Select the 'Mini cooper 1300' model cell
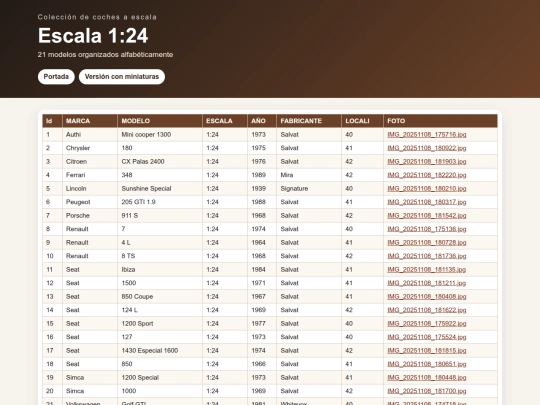This screenshot has width=540, height=405. 160,135
